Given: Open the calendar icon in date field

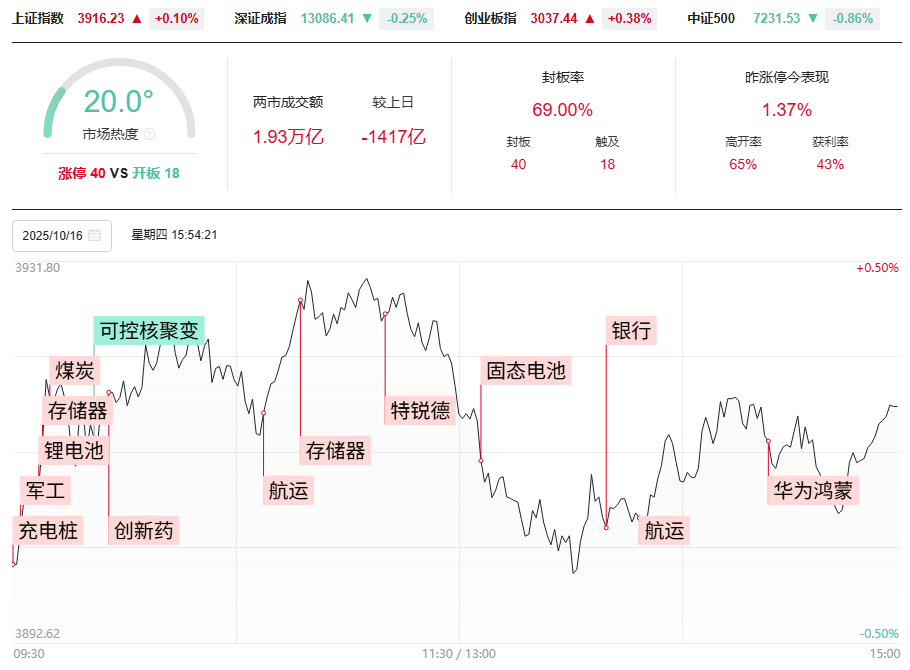Looking at the screenshot, I should pyautogui.click(x=95, y=236).
